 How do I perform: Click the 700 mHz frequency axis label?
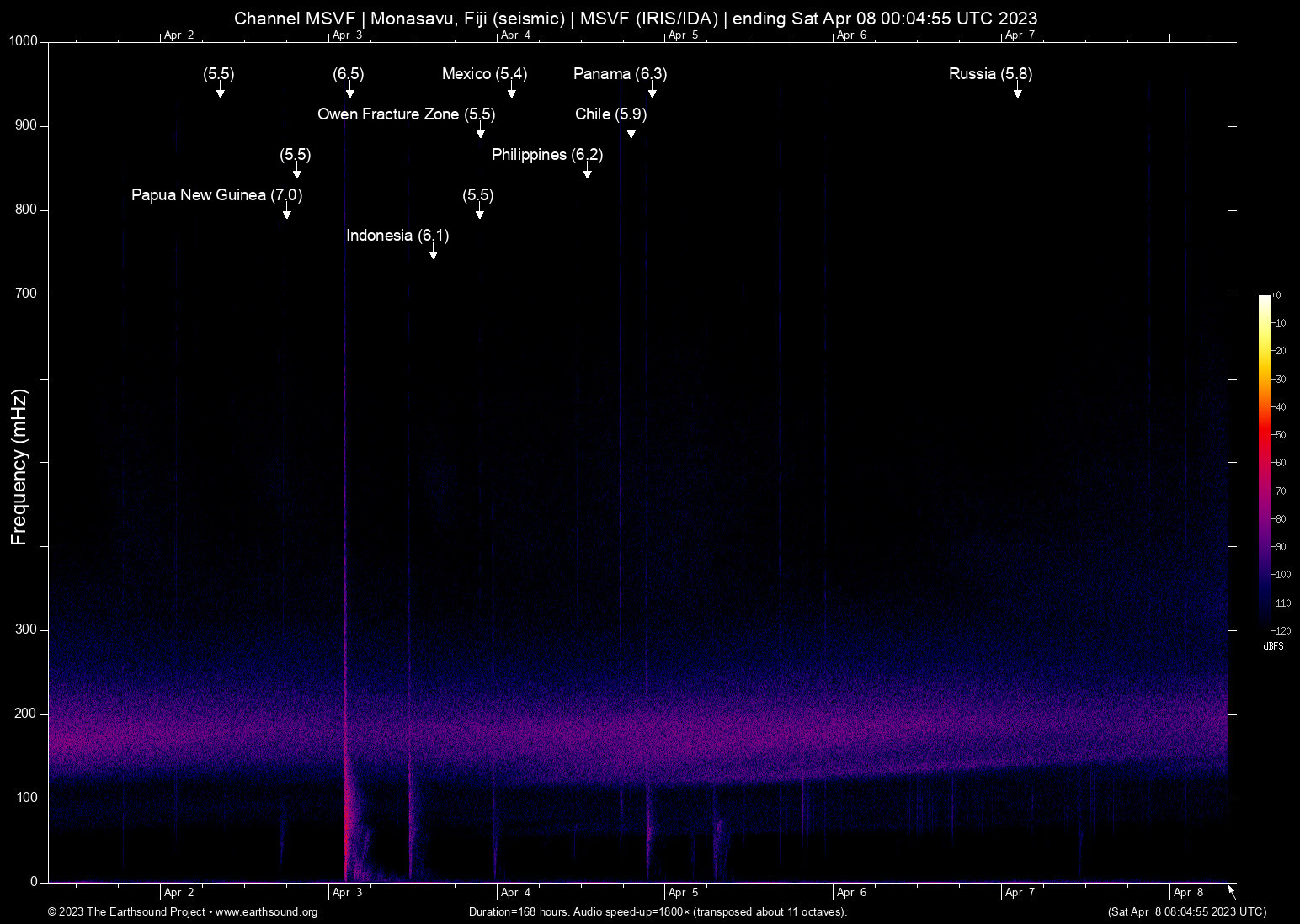26,294
